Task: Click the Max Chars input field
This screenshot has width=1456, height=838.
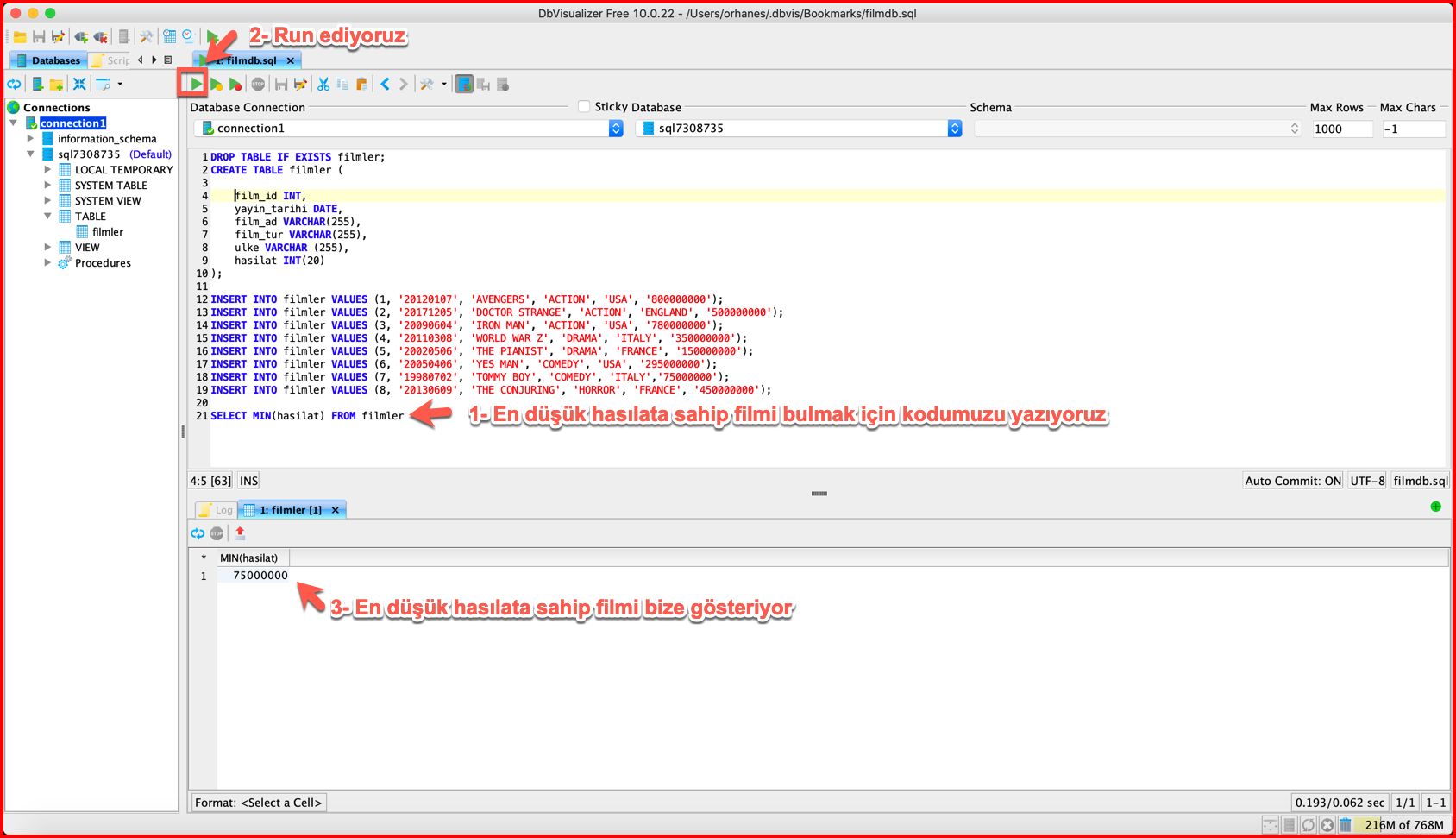Action: 1413,129
